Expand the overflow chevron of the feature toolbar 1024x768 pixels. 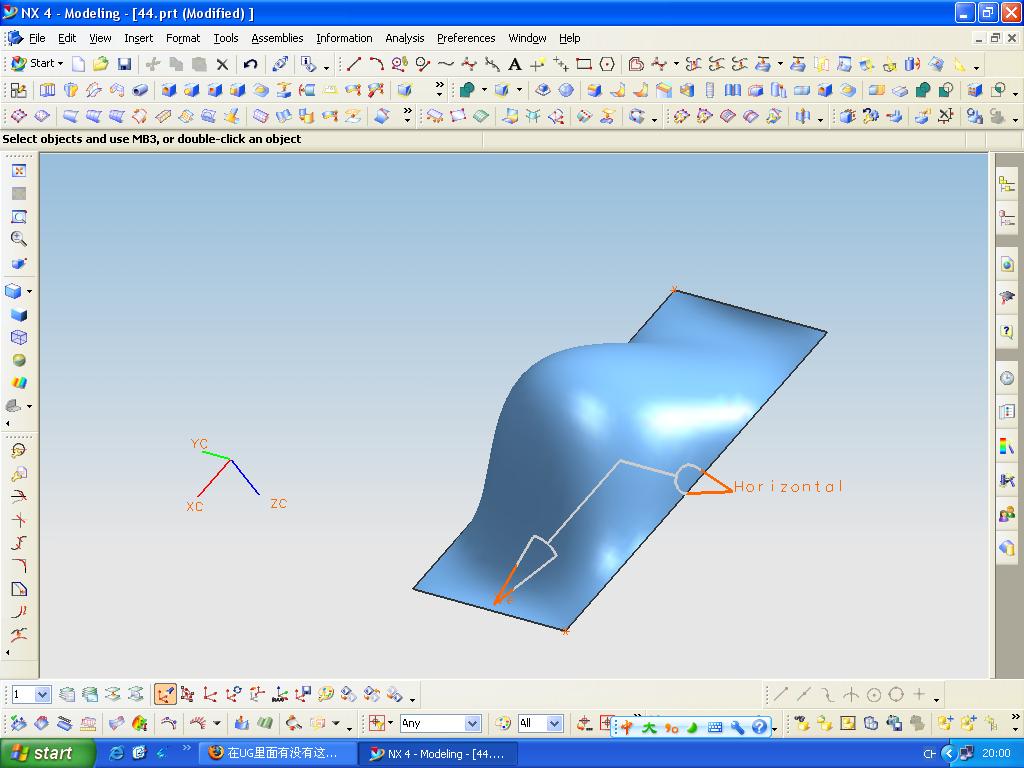(x=439, y=89)
